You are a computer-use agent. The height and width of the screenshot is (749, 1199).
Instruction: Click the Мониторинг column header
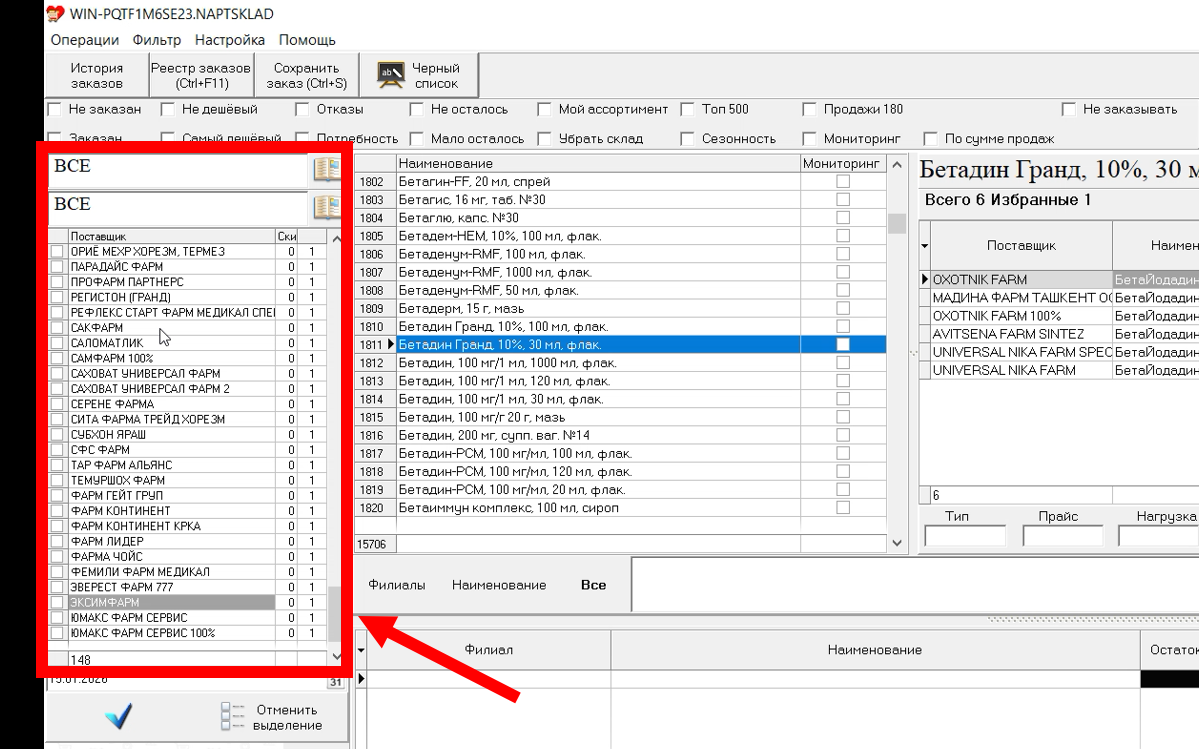tap(843, 163)
